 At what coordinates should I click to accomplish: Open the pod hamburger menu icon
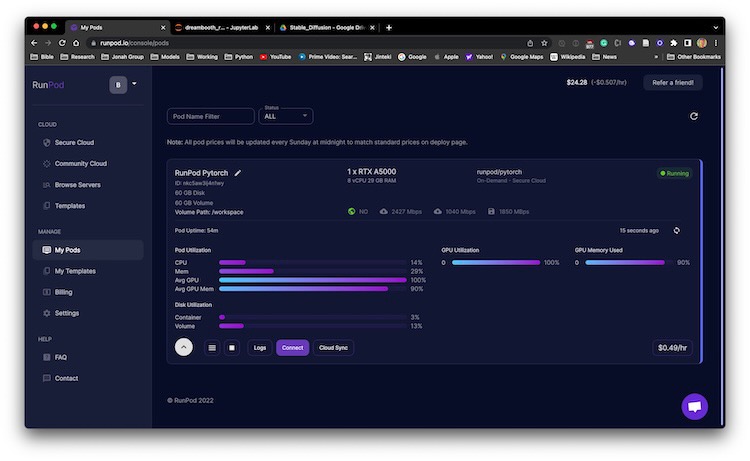pyautogui.click(x=211, y=348)
